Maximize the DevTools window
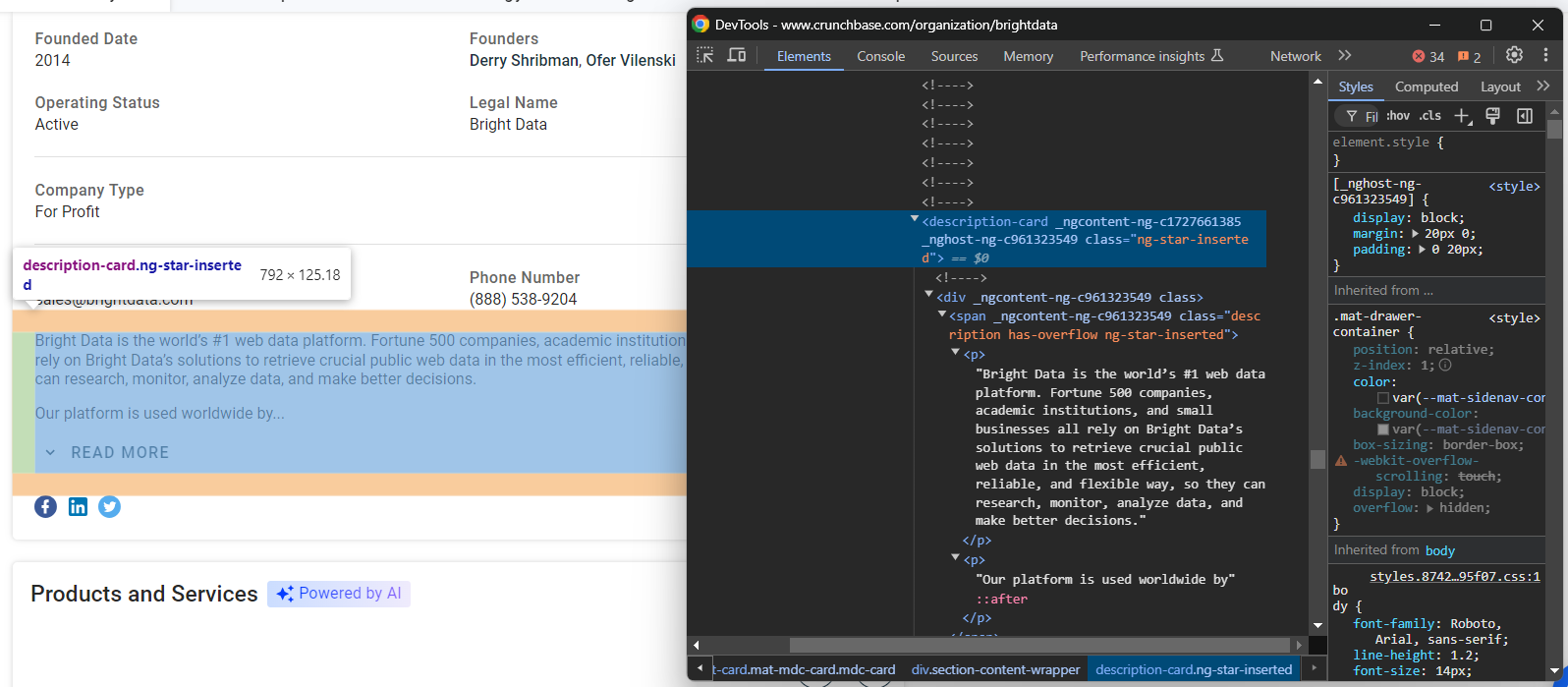Viewport: 1568px width, 687px height. coord(1485,25)
